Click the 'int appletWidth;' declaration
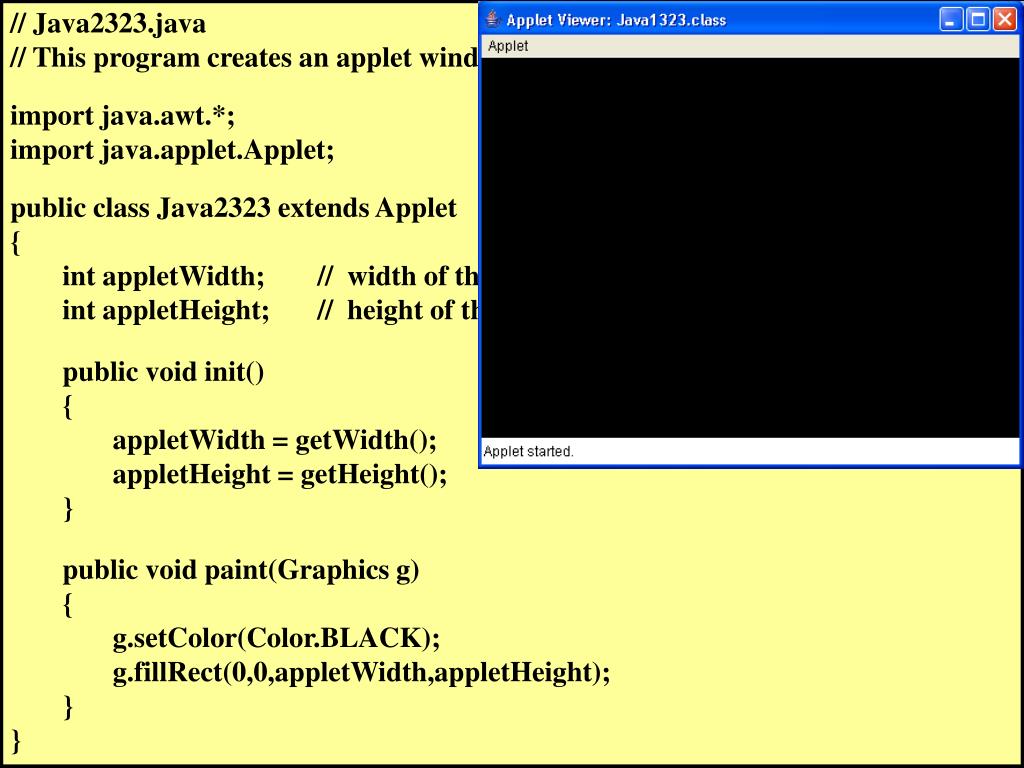Image resolution: width=1024 pixels, height=768 pixels. 163,276
